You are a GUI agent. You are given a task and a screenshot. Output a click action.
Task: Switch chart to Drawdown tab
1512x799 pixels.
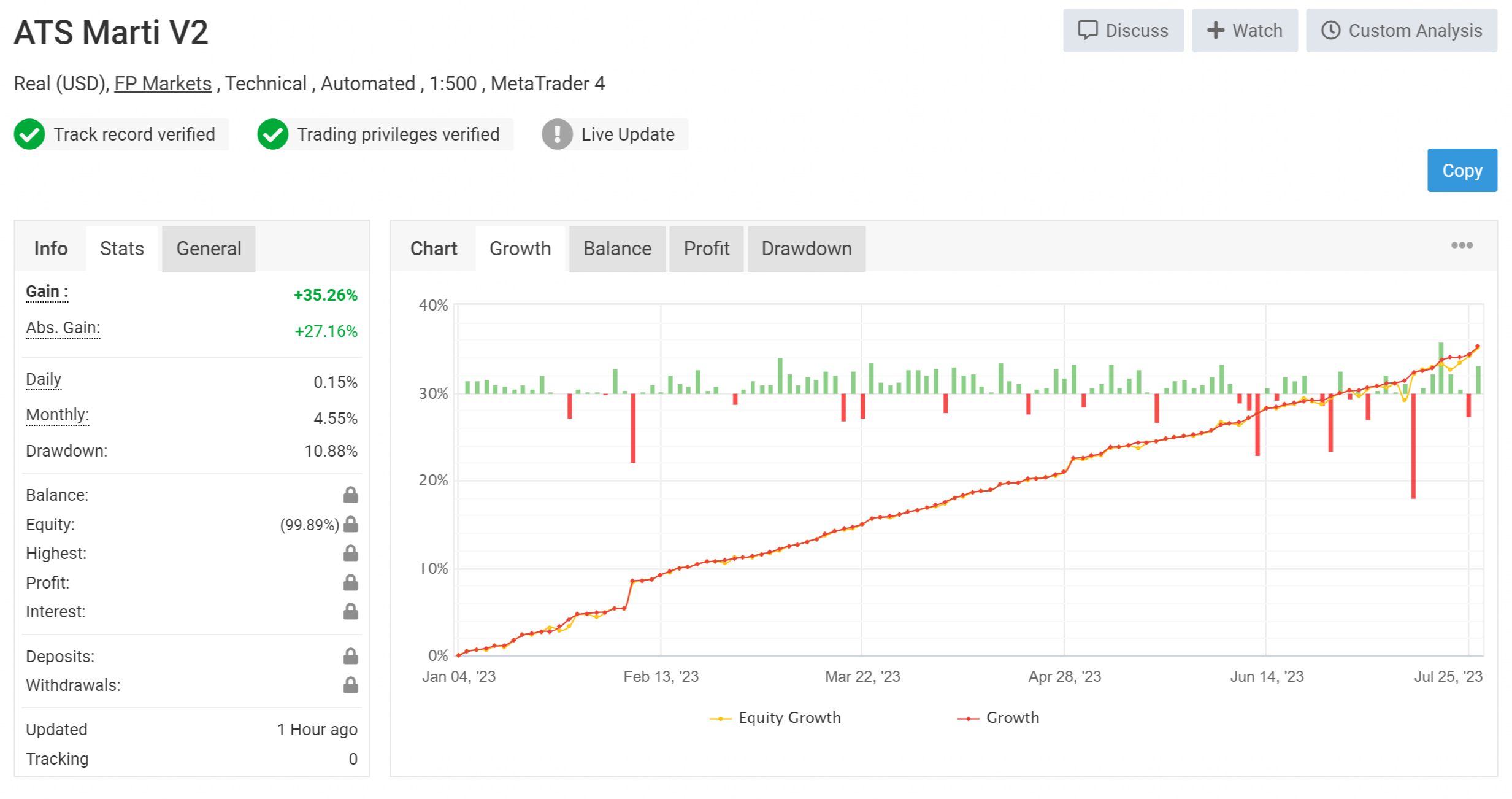[x=806, y=249]
